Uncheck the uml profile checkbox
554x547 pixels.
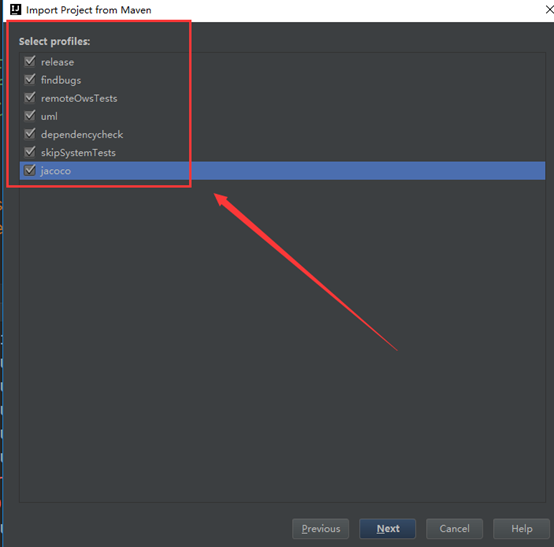(x=30, y=115)
